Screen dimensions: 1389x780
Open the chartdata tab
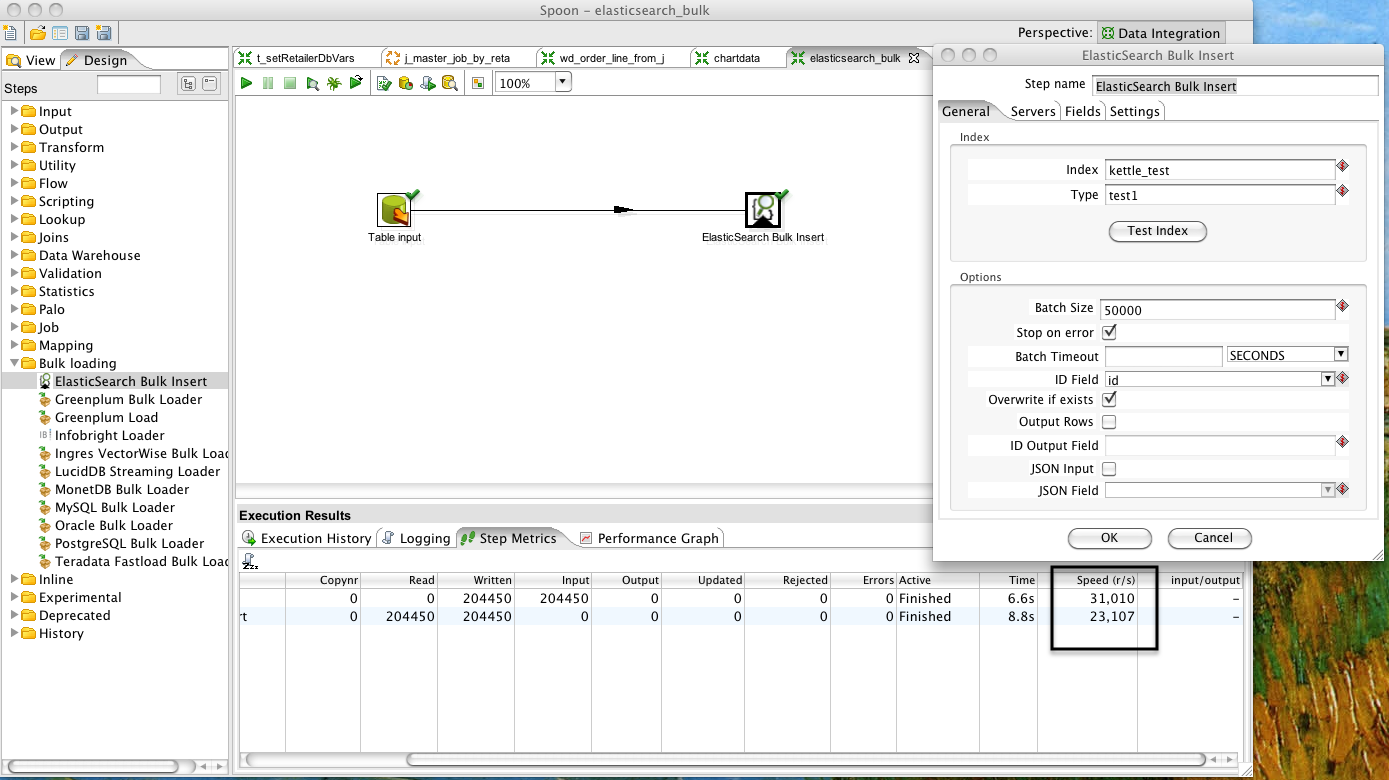click(737, 58)
